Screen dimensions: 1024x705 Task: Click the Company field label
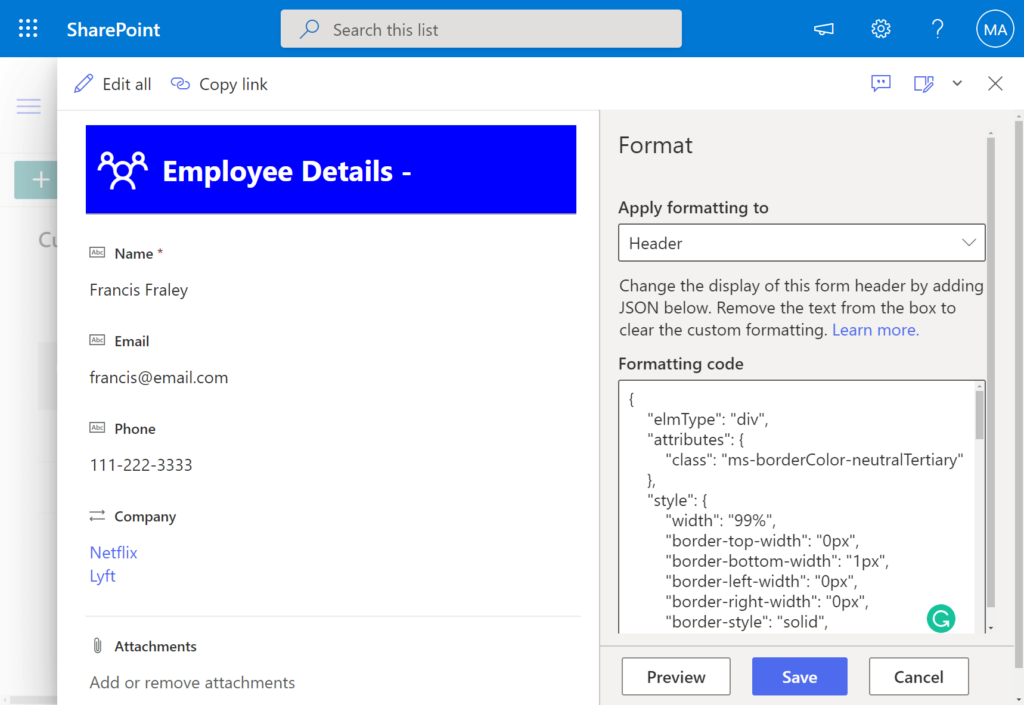145,516
